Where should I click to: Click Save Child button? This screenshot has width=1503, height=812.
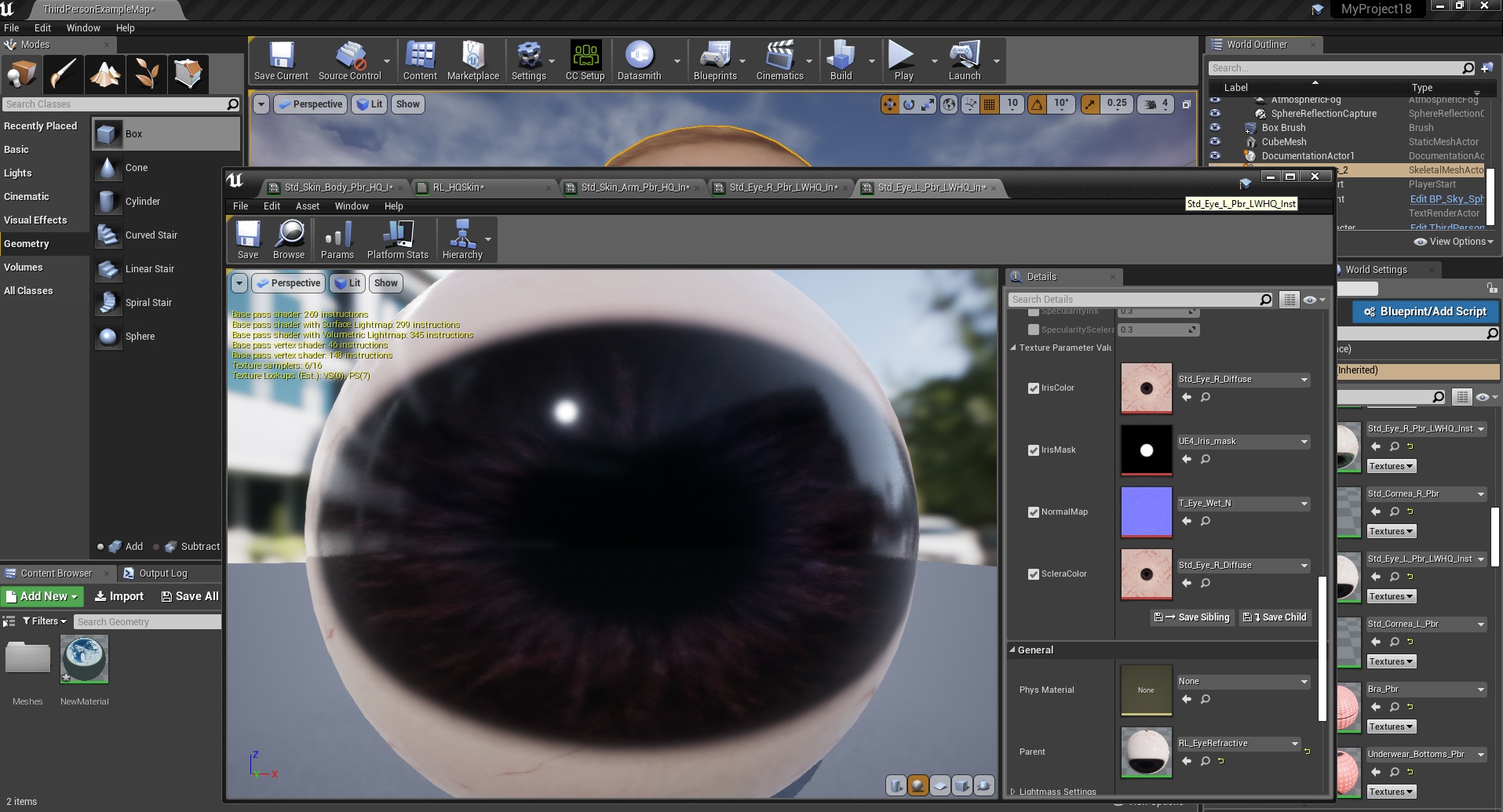(x=1275, y=617)
